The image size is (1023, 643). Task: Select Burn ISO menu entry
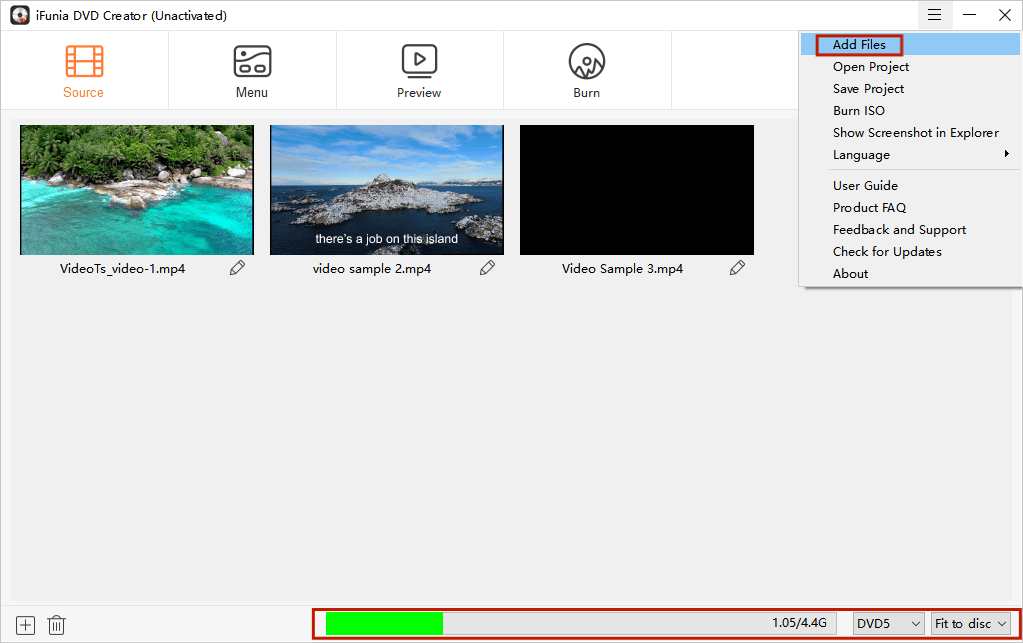[858, 111]
